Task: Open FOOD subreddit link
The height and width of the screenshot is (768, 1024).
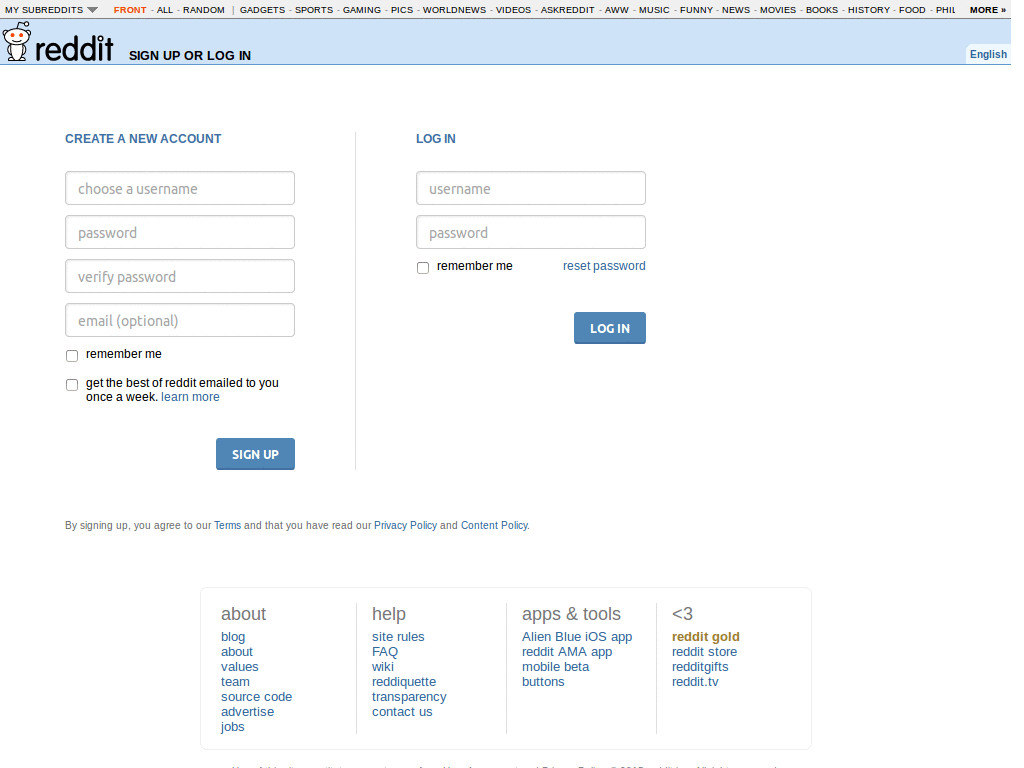Action: coord(912,10)
